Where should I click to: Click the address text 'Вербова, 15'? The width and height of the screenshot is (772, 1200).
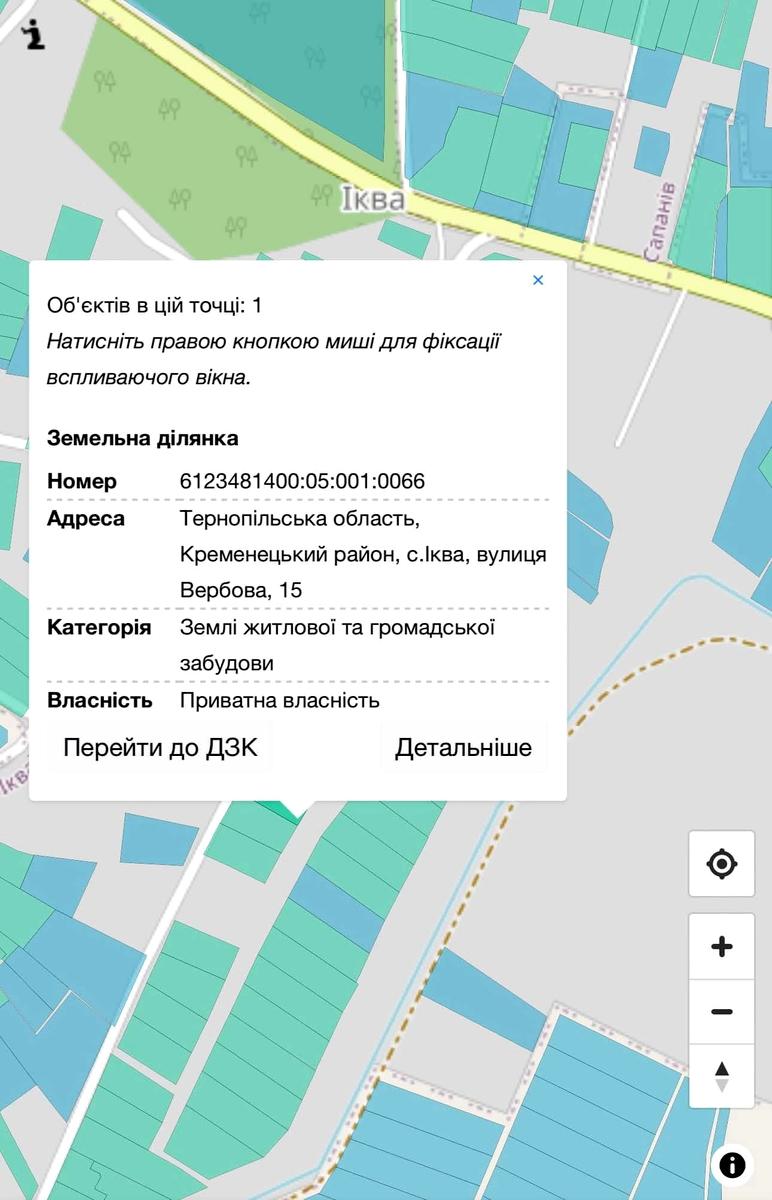tap(240, 590)
